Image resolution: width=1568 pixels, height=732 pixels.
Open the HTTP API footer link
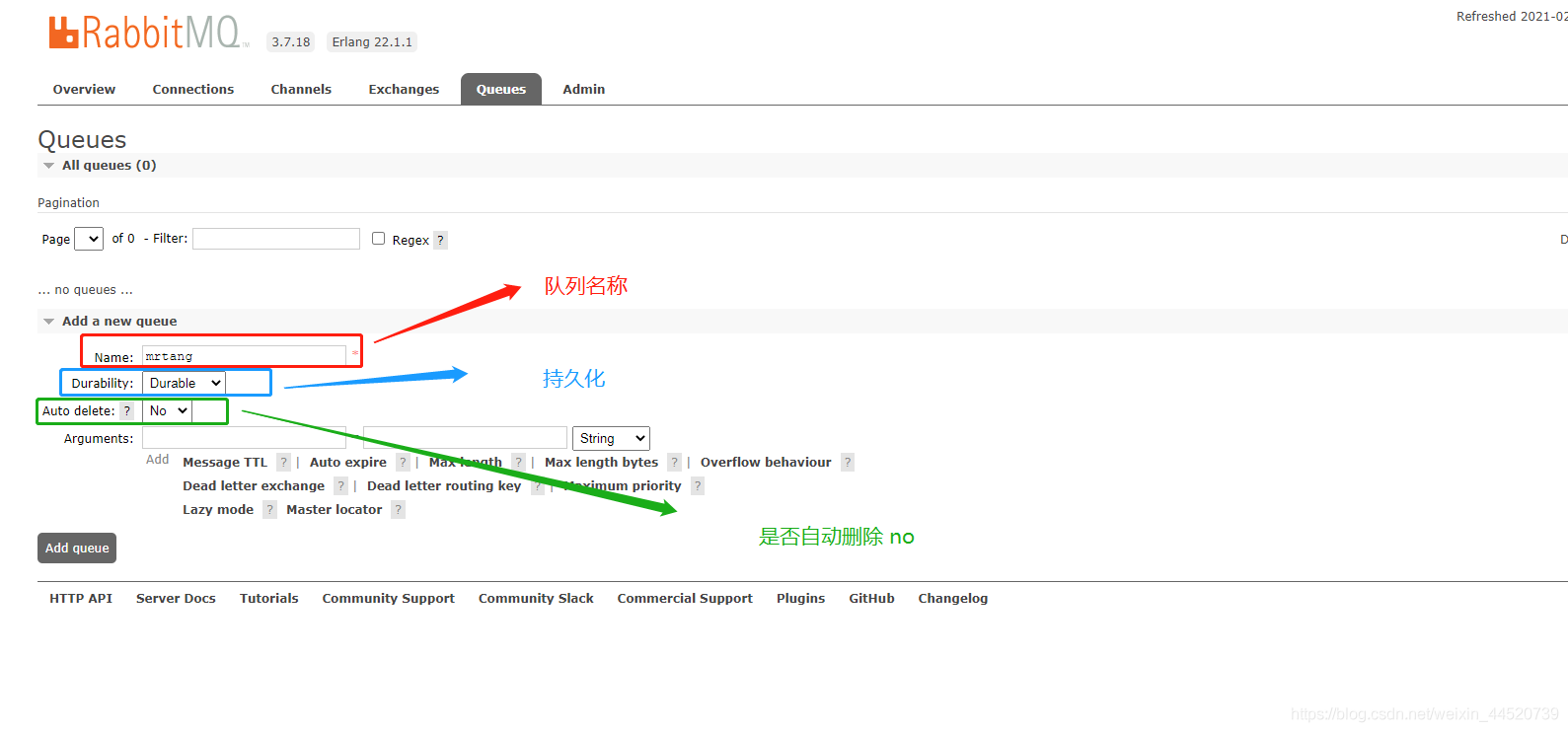point(81,599)
